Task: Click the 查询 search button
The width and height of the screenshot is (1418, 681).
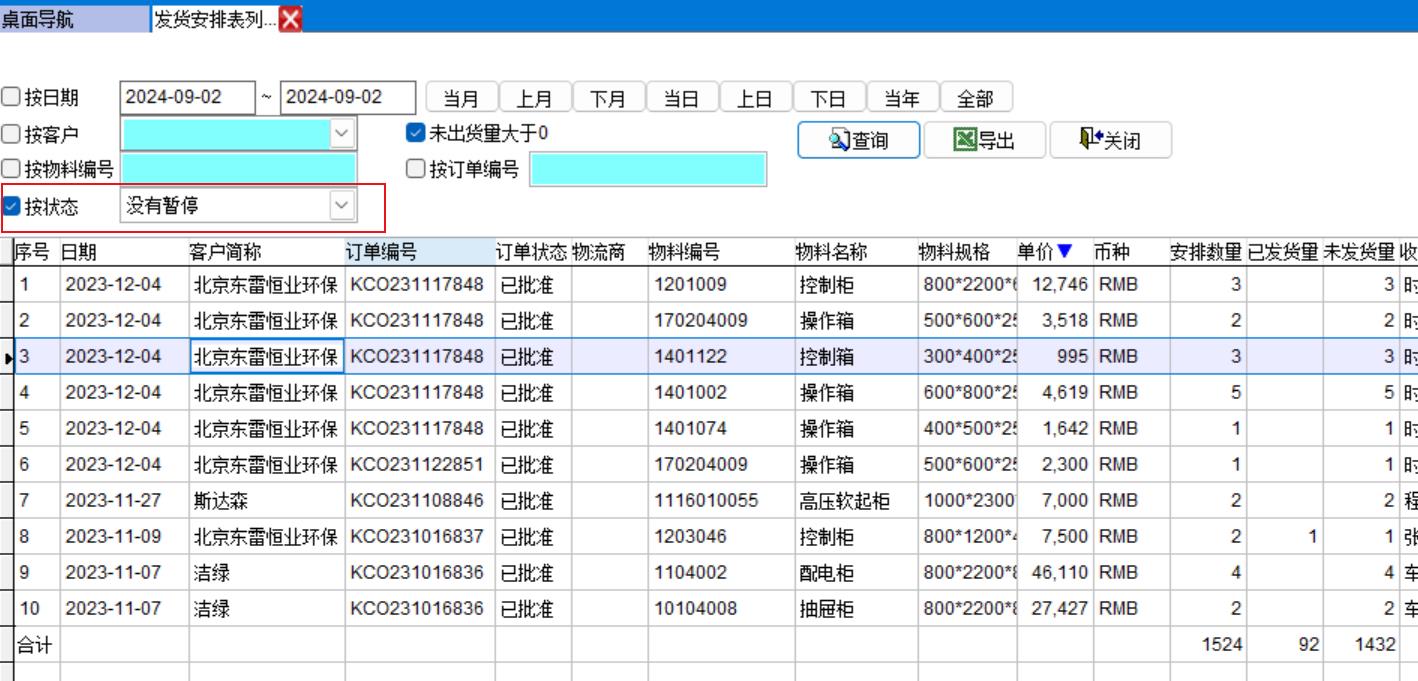Action: [857, 140]
